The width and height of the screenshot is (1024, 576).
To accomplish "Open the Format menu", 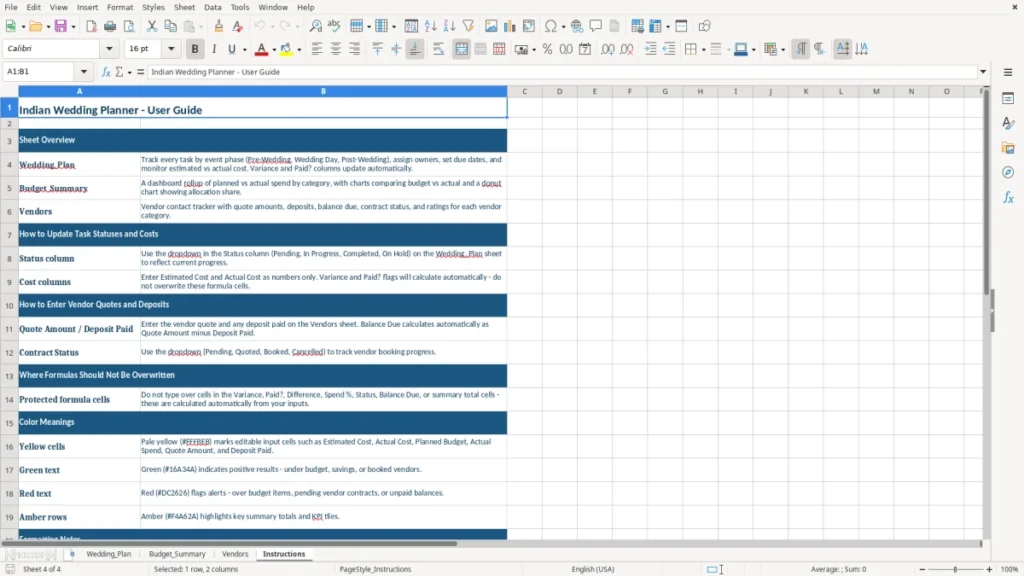I will (120, 7).
